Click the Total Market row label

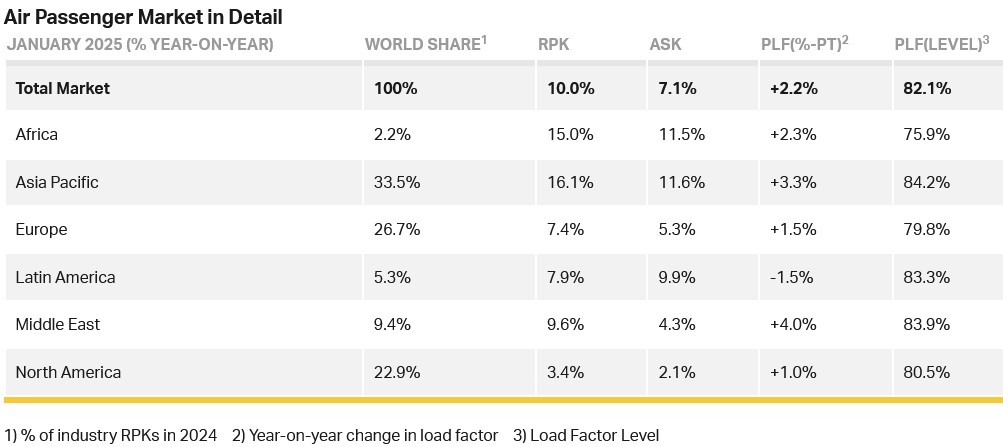tap(63, 88)
